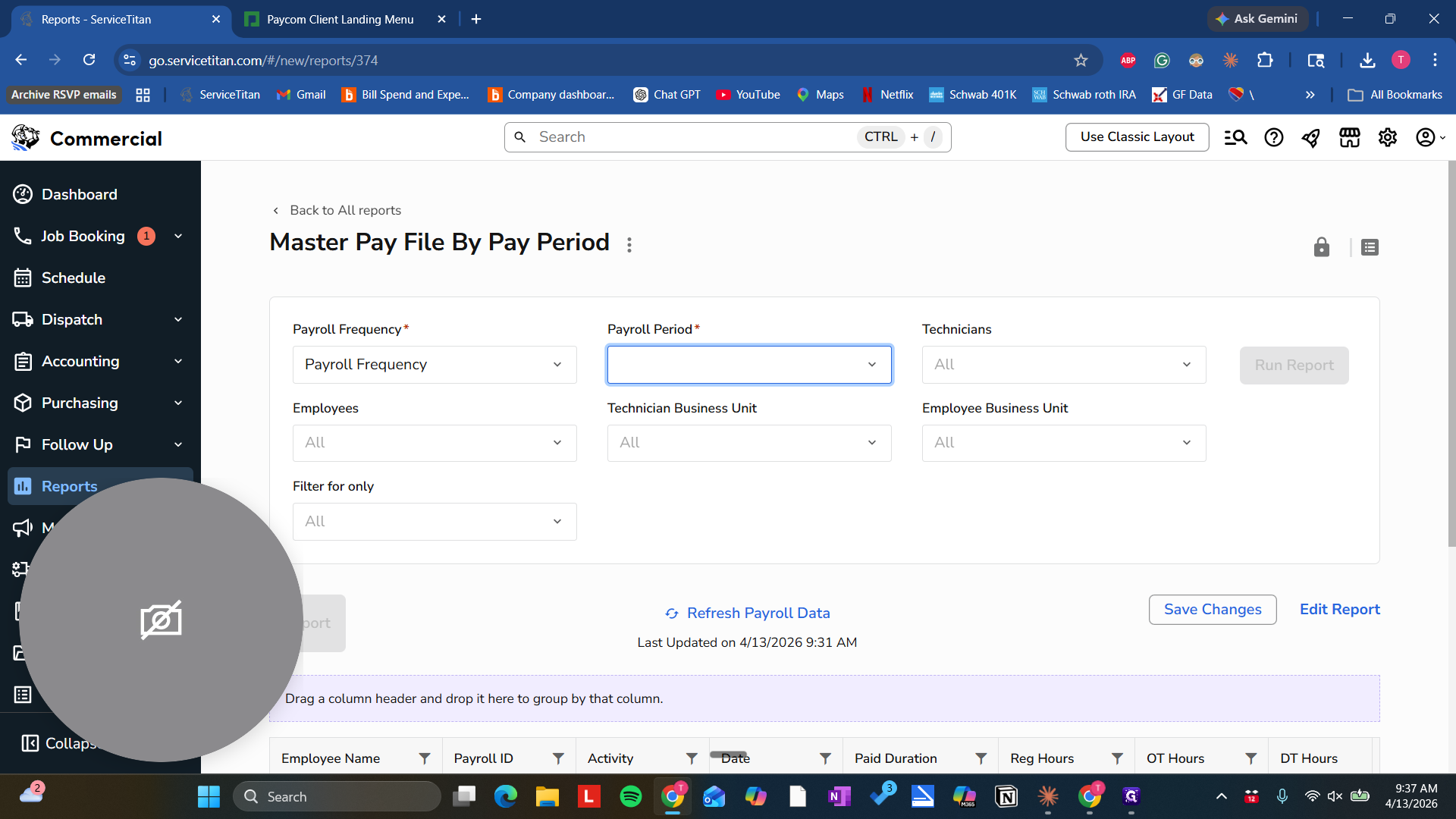Open the Filter for only dropdown
The width and height of the screenshot is (1456, 819).
[435, 522]
